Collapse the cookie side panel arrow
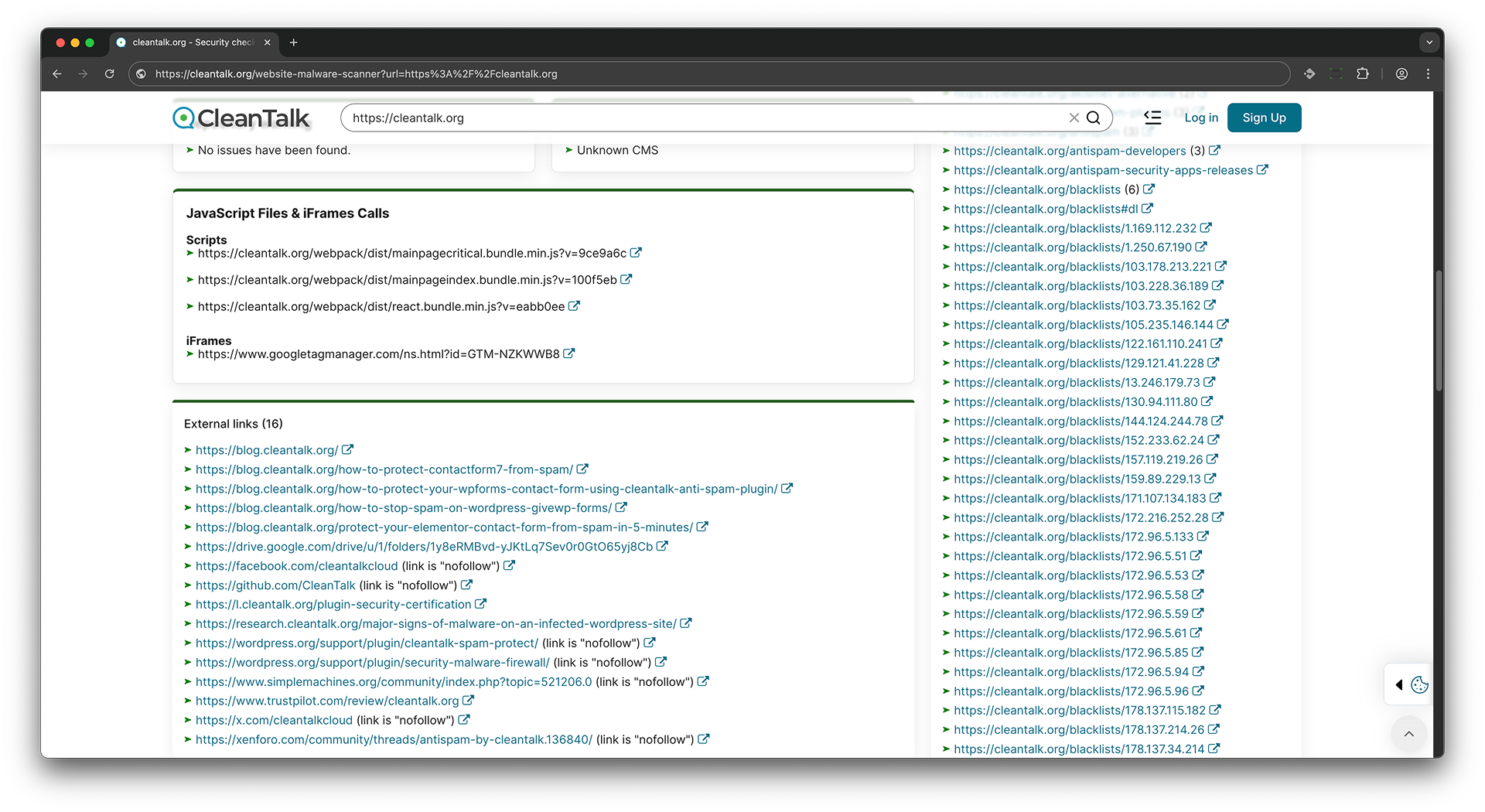 [1398, 684]
